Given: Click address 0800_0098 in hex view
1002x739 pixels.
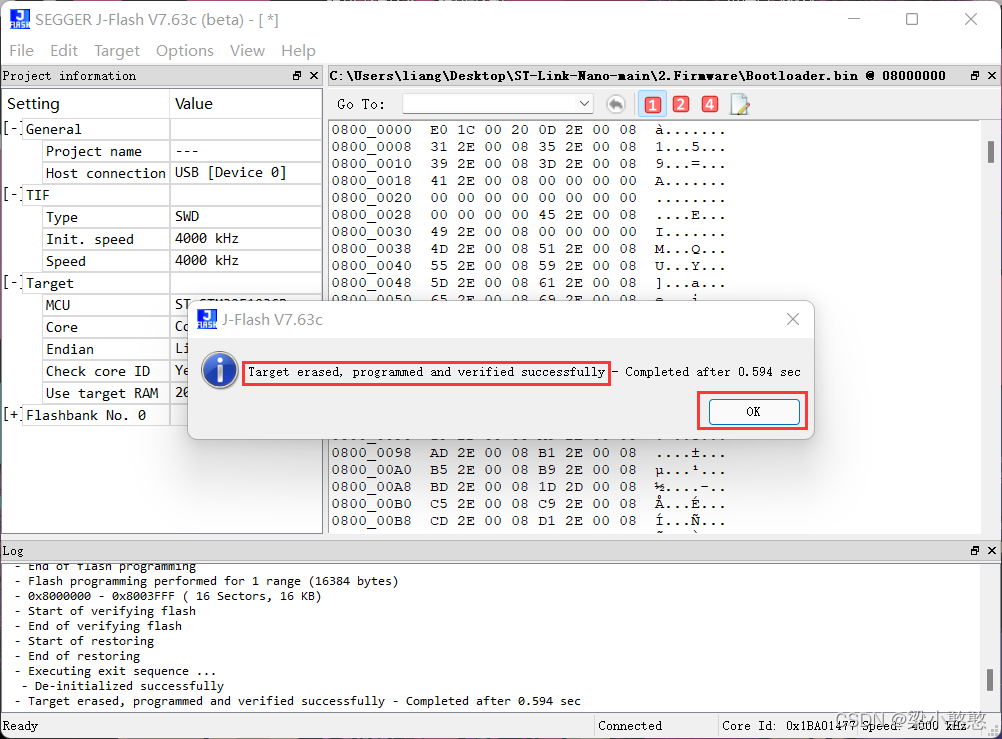Looking at the screenshot, I should [x=372, y=453].
